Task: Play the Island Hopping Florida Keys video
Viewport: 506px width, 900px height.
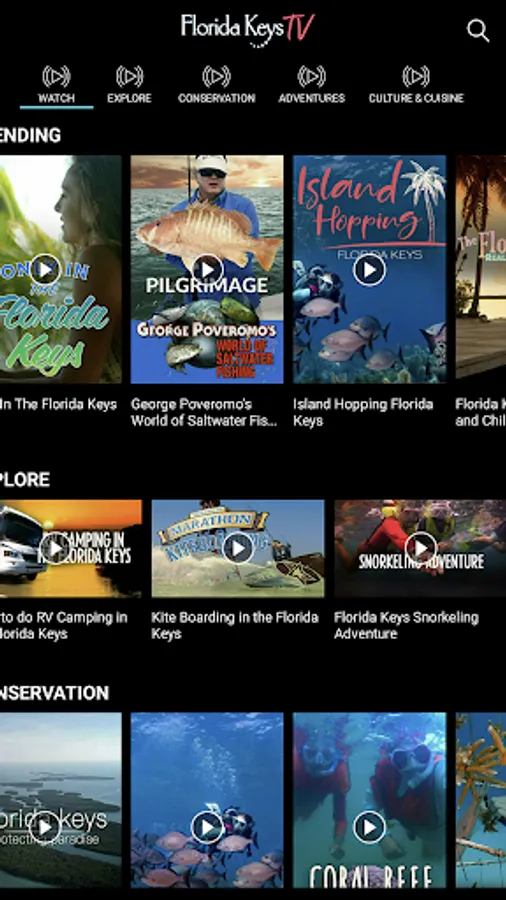Action: 369,269
